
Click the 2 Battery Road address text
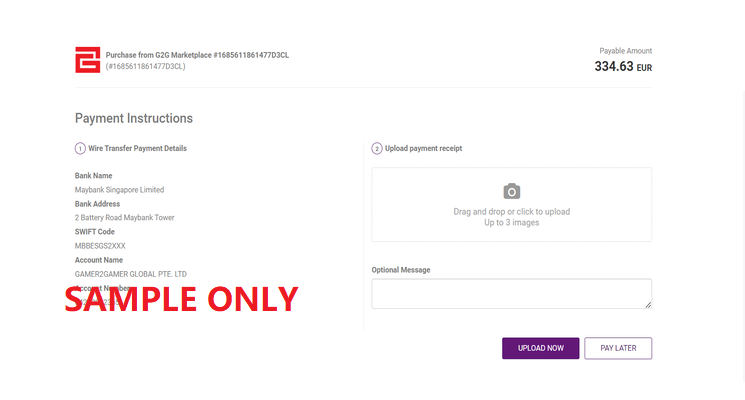coord(124,218)
